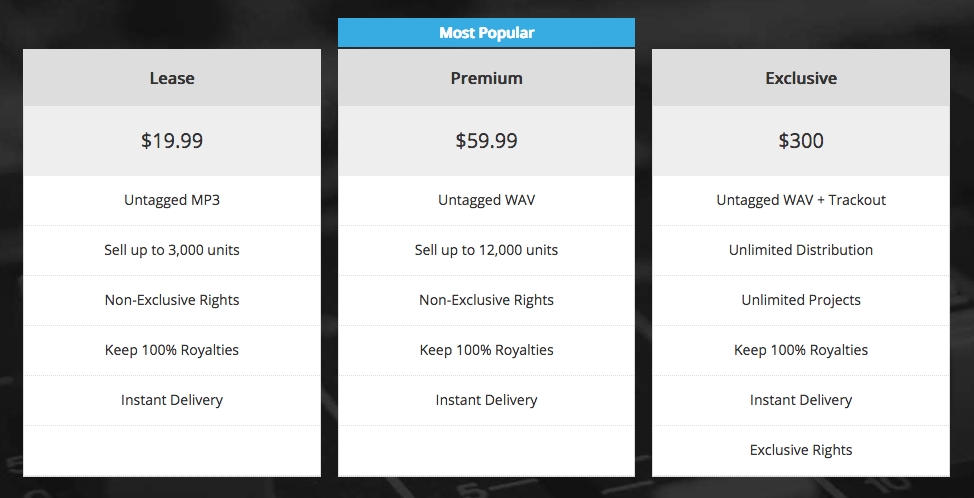Click Sell up to 3,000 units row

pyautogui.click(x=172, y=250)
